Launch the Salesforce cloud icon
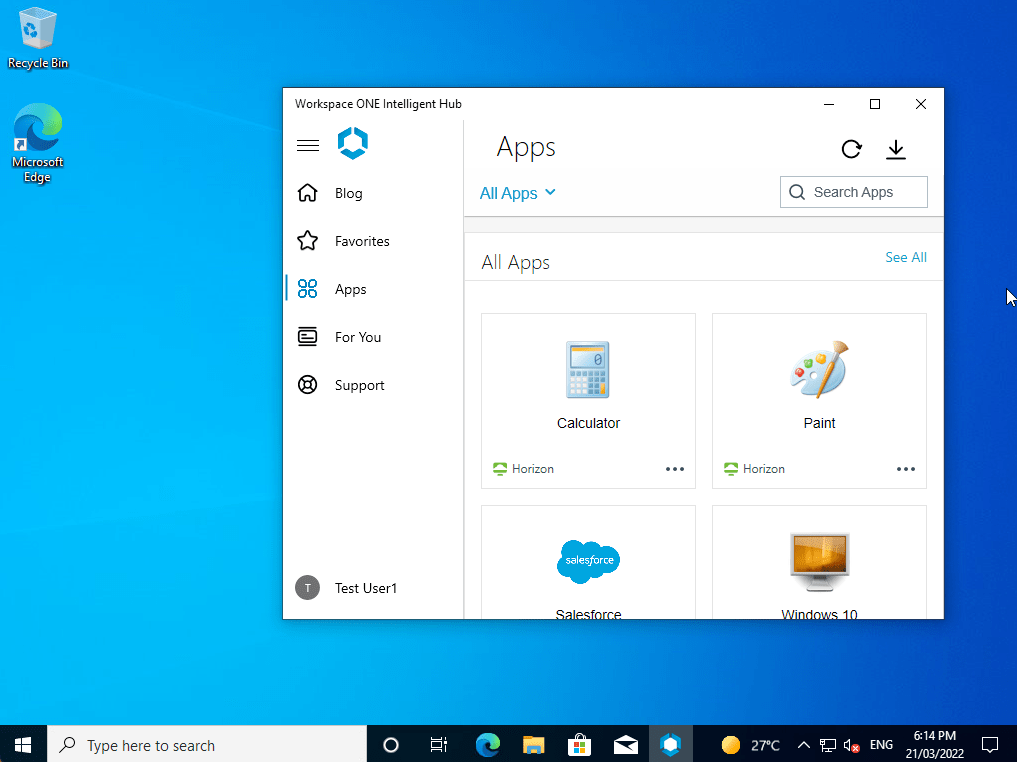The height and width of the screenshot is (762, 1017). pos(588,561)
